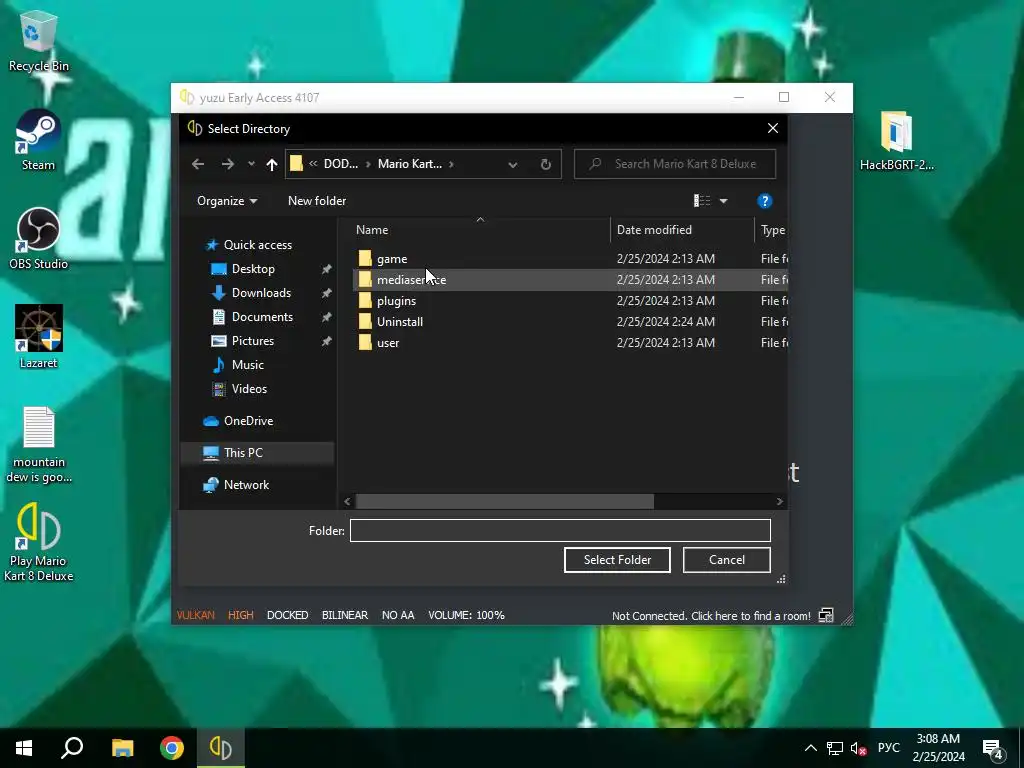The image size is (1024, 768).
Task: Click in the Folder name input field
Action: (x=560, y=530)
